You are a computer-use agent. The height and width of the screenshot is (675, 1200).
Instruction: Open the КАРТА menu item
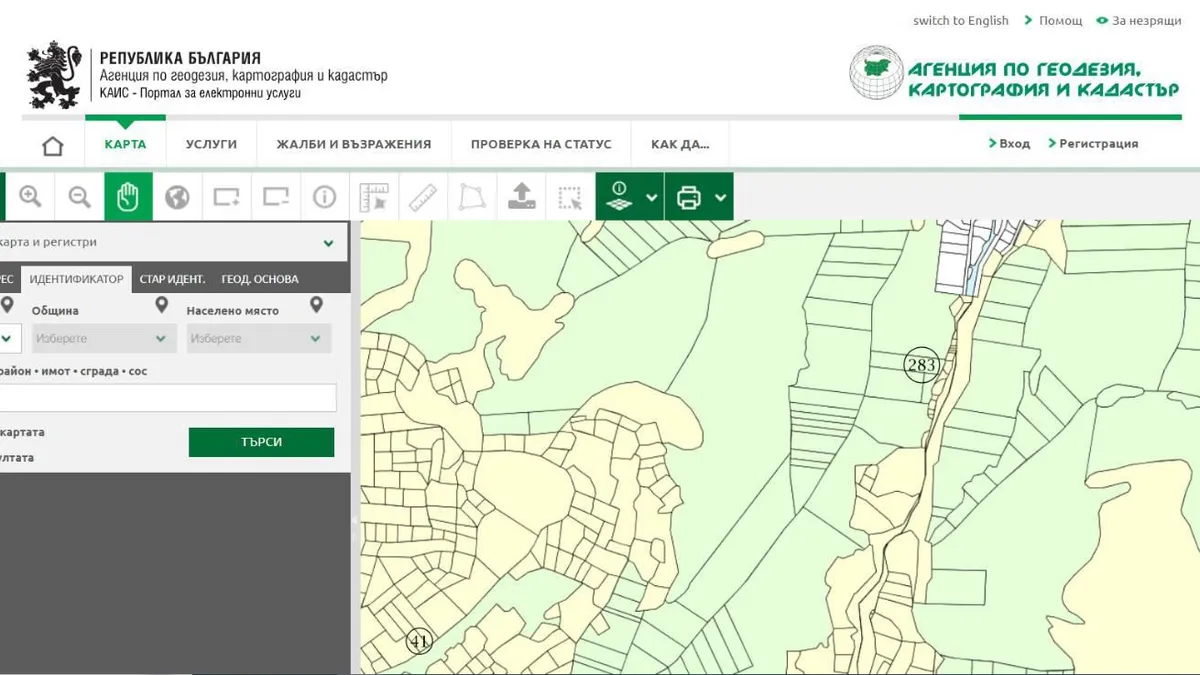(125, 144)
